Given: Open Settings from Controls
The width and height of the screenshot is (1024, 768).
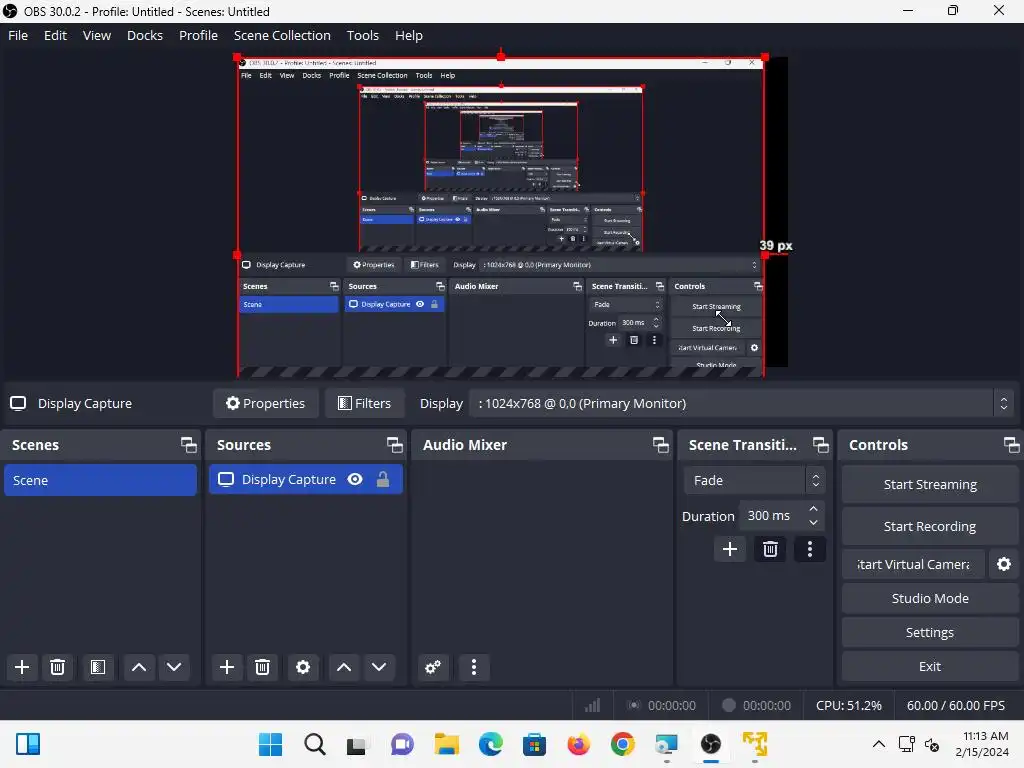Looking at the screenshot, I should tap(930, 632).
